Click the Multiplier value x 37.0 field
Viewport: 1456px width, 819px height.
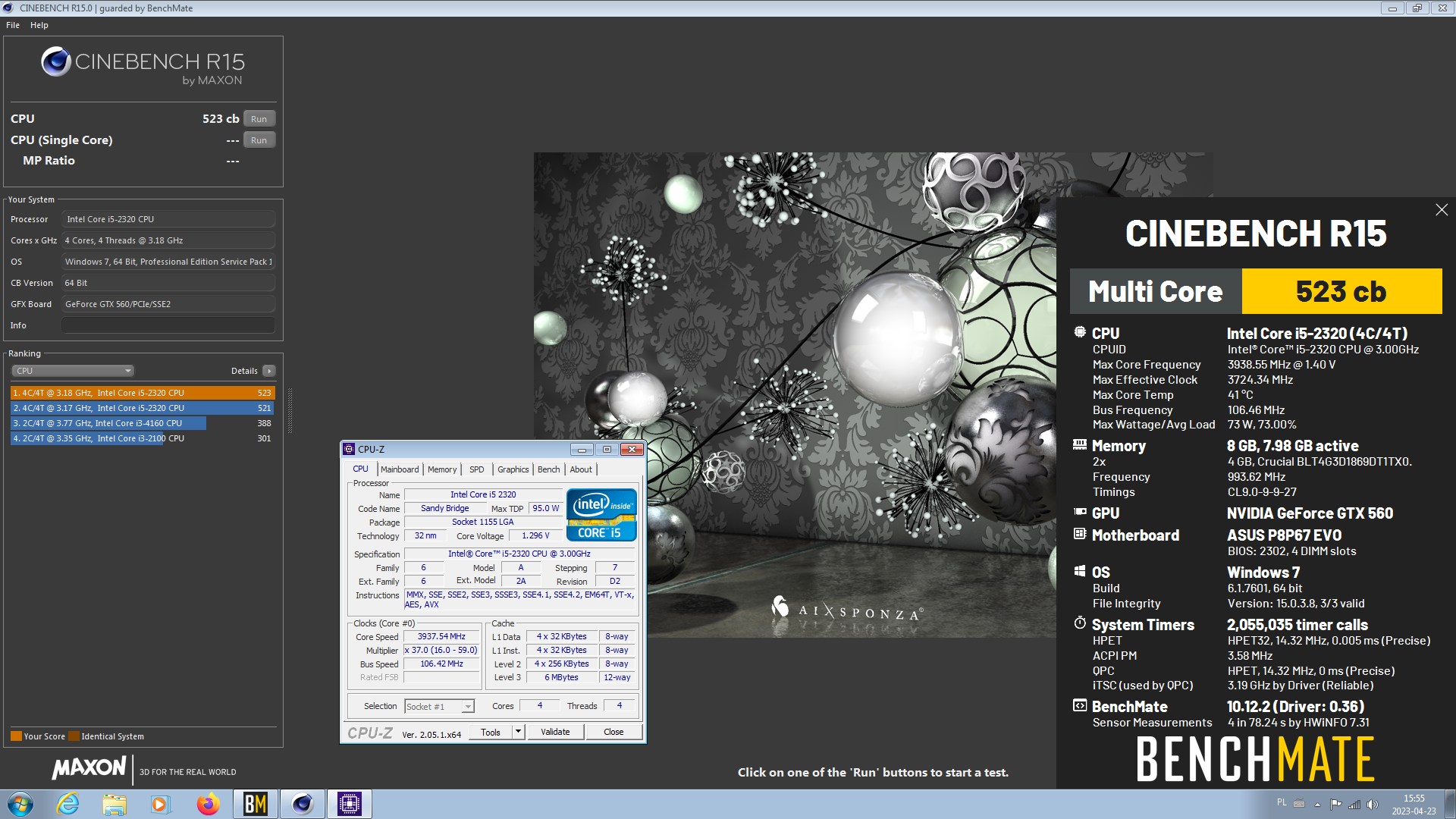(442, 651)
